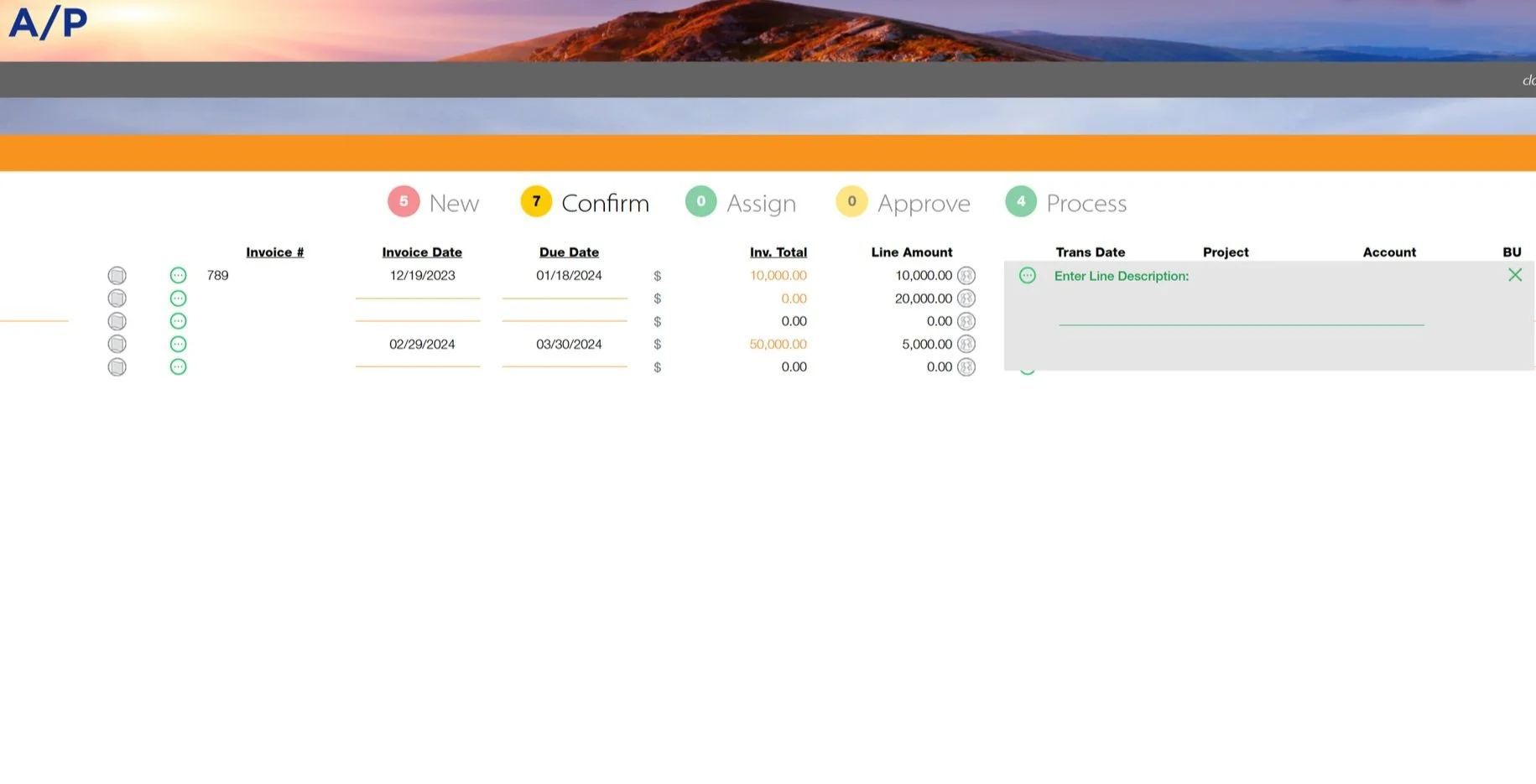Focus the Enter Line Description text field
The image size is (1536, 784).
[1242, 313]
